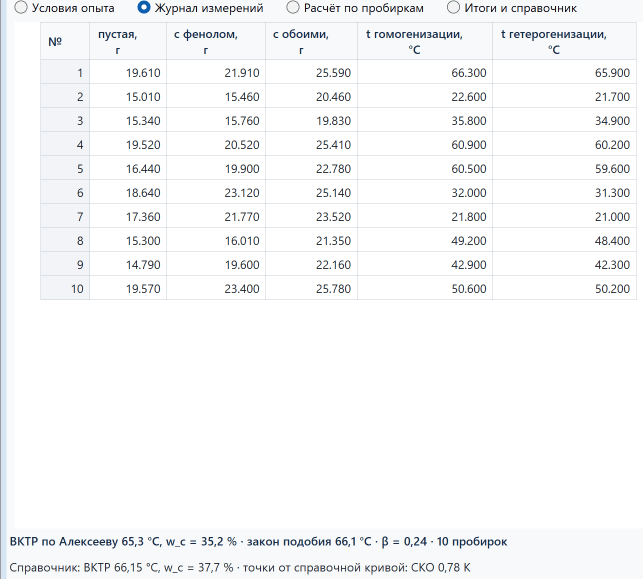
Task: Click the cell with value 31.300
Action: [564, 193]
